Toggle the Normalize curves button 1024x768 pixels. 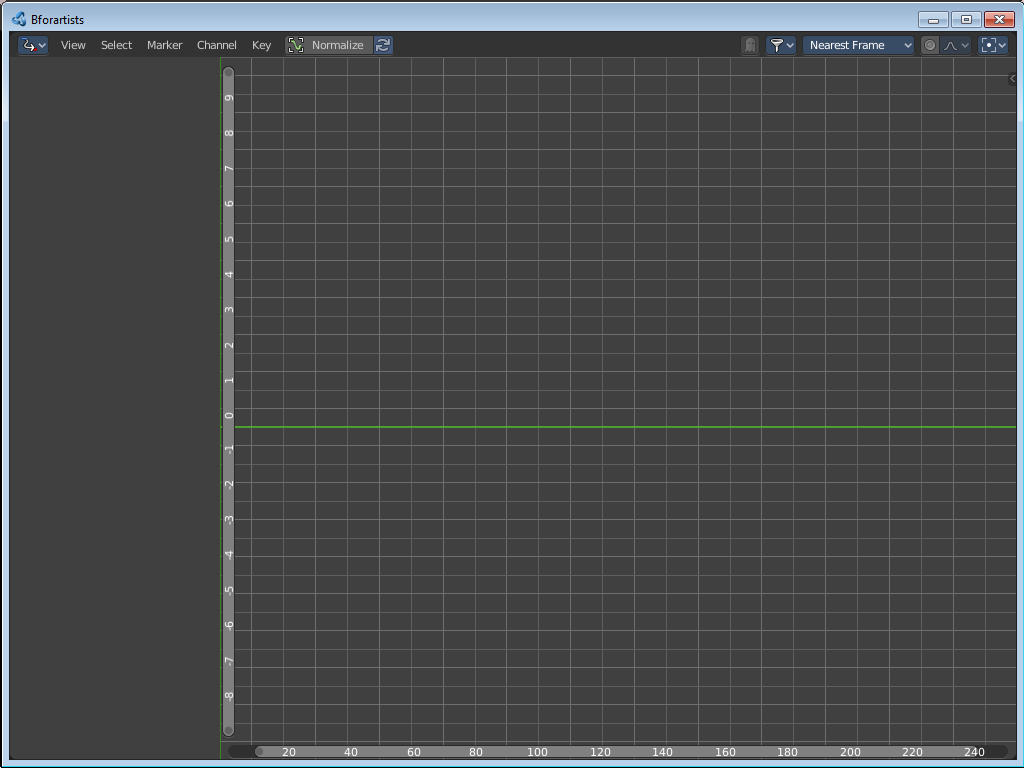[328, 45]
